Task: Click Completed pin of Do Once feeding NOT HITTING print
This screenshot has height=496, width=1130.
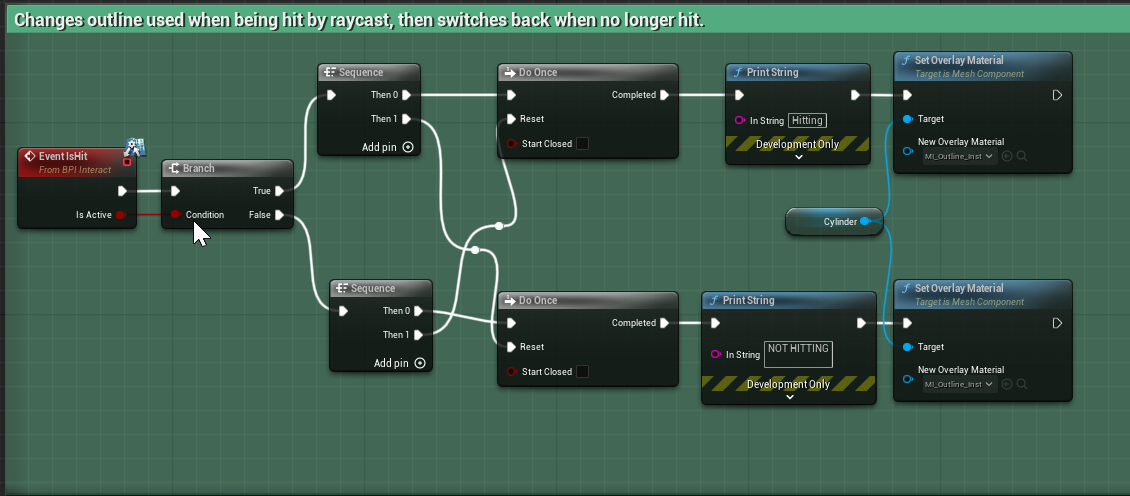Action: tap(664, 322)
